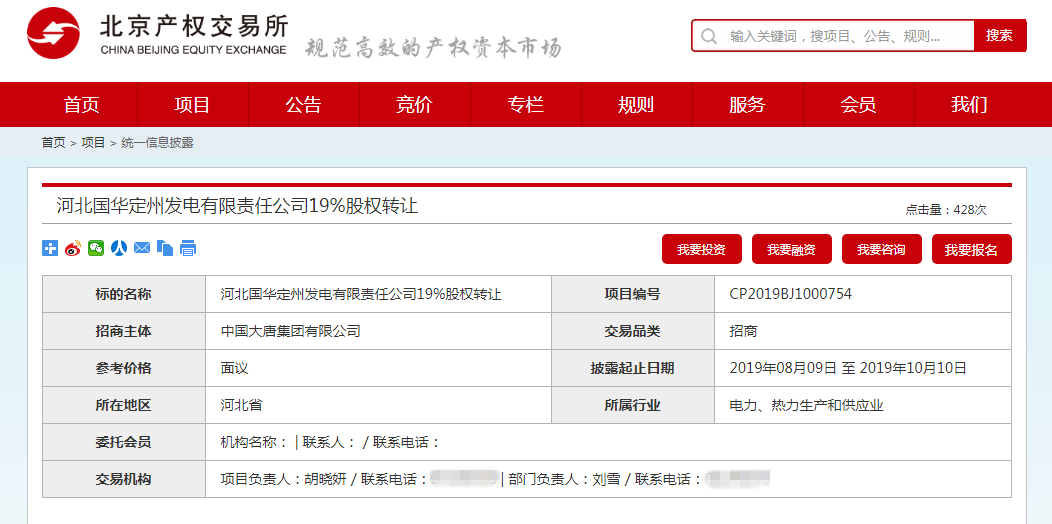
Task: Click the 披露起止日期 label cell
Action: [633, 368]
